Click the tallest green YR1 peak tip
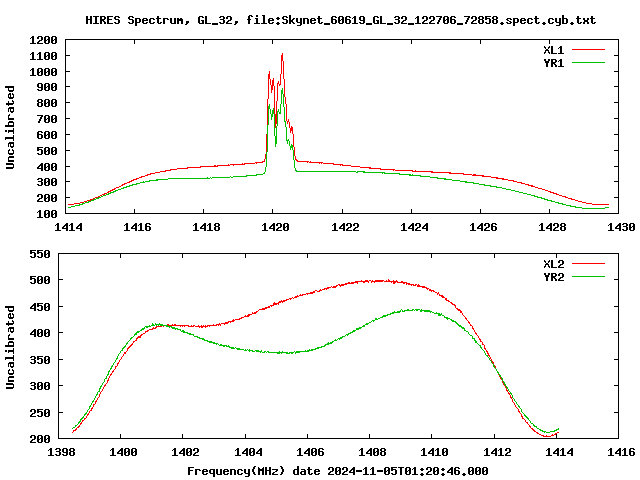640x480 pixels. 282,89
